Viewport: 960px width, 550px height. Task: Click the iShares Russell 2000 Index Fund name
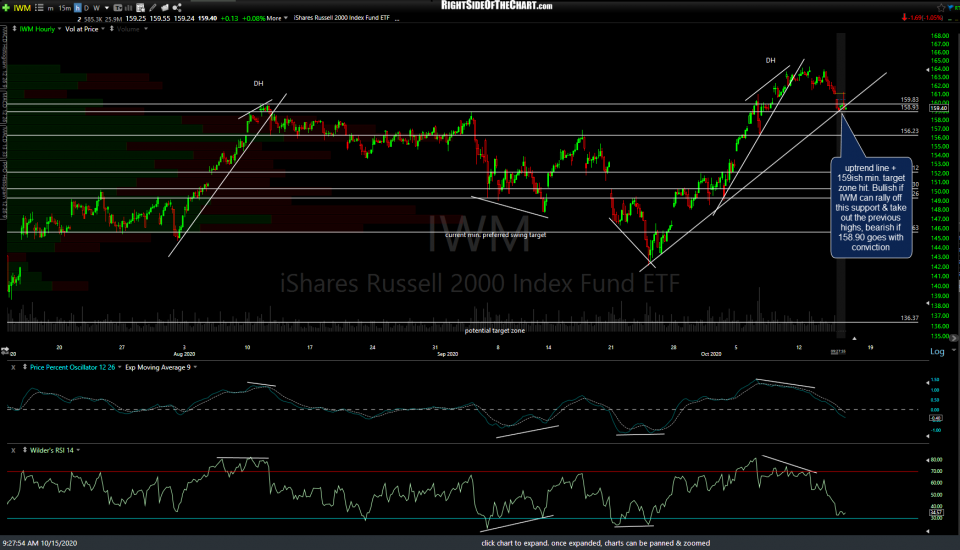pyautogui.click(x=341, y=18)
